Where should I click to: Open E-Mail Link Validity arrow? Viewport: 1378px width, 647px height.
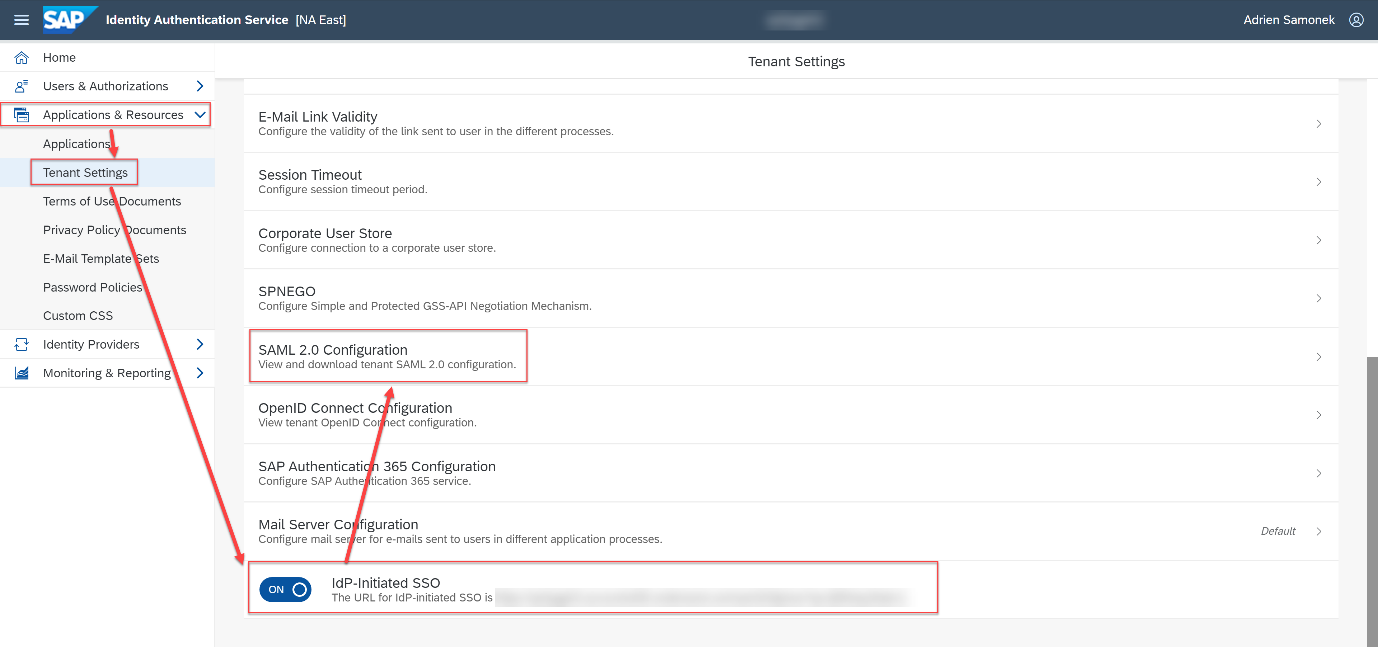[x=1319, y=124]
